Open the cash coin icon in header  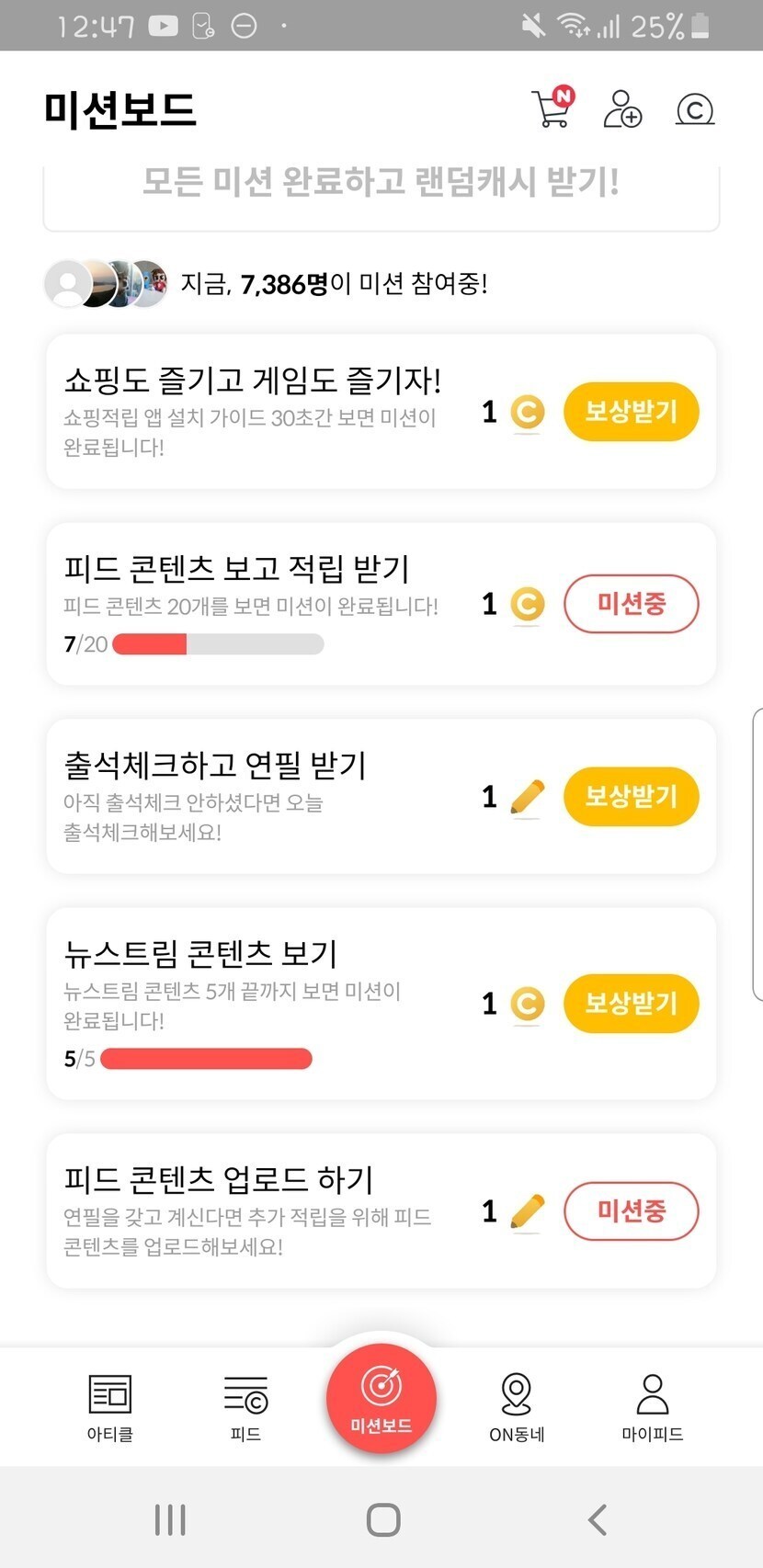[695, 109]
